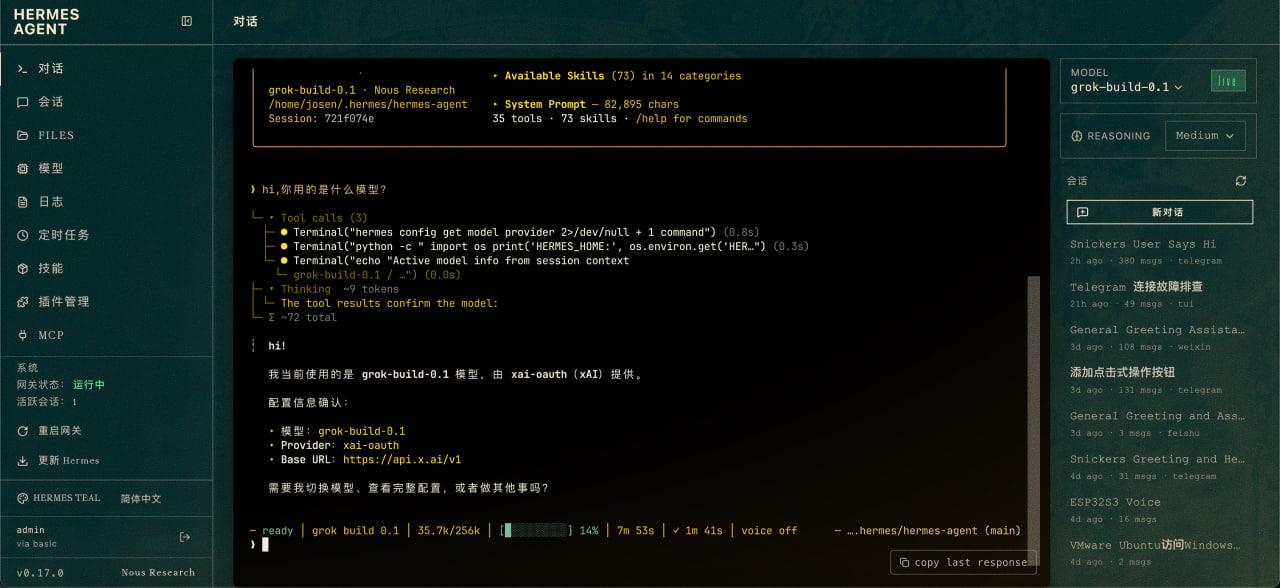Click the 重启网关 restart icon
1280x588 pixels.
(x=22, y=431)
